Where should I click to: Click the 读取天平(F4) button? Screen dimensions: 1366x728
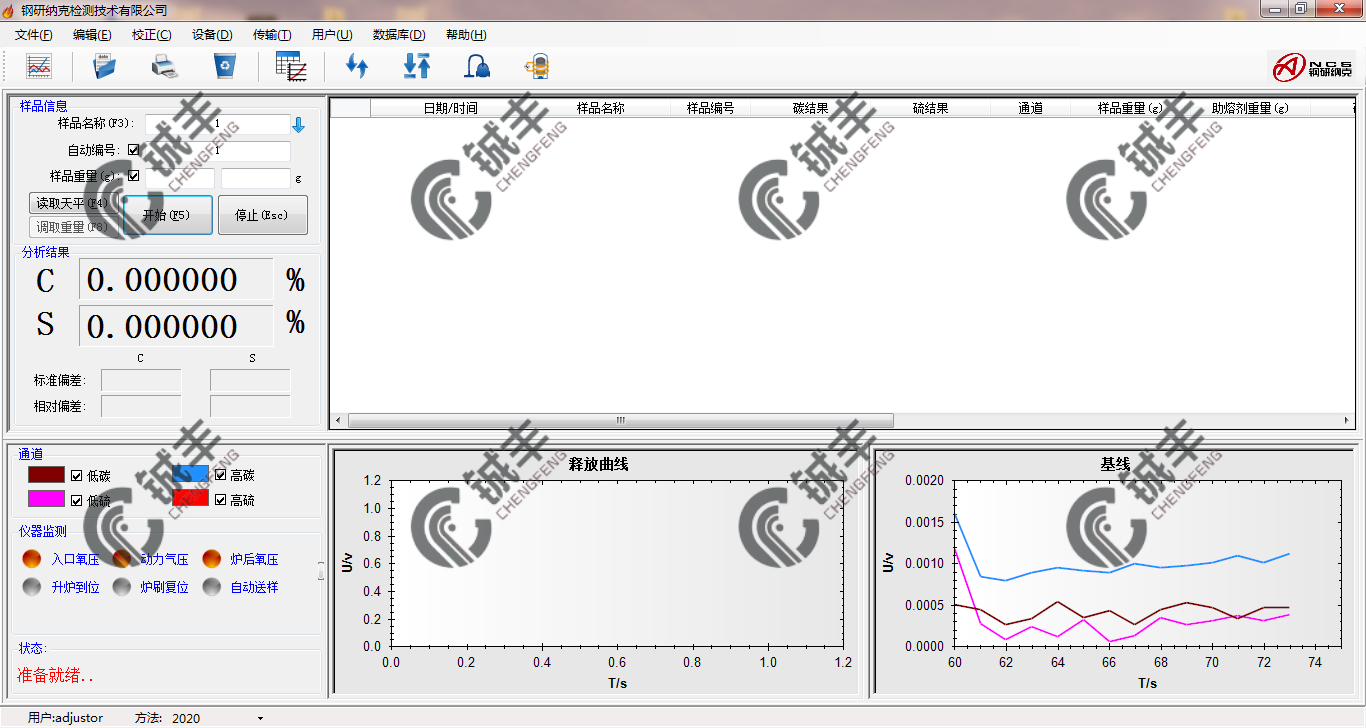point(73,203)
